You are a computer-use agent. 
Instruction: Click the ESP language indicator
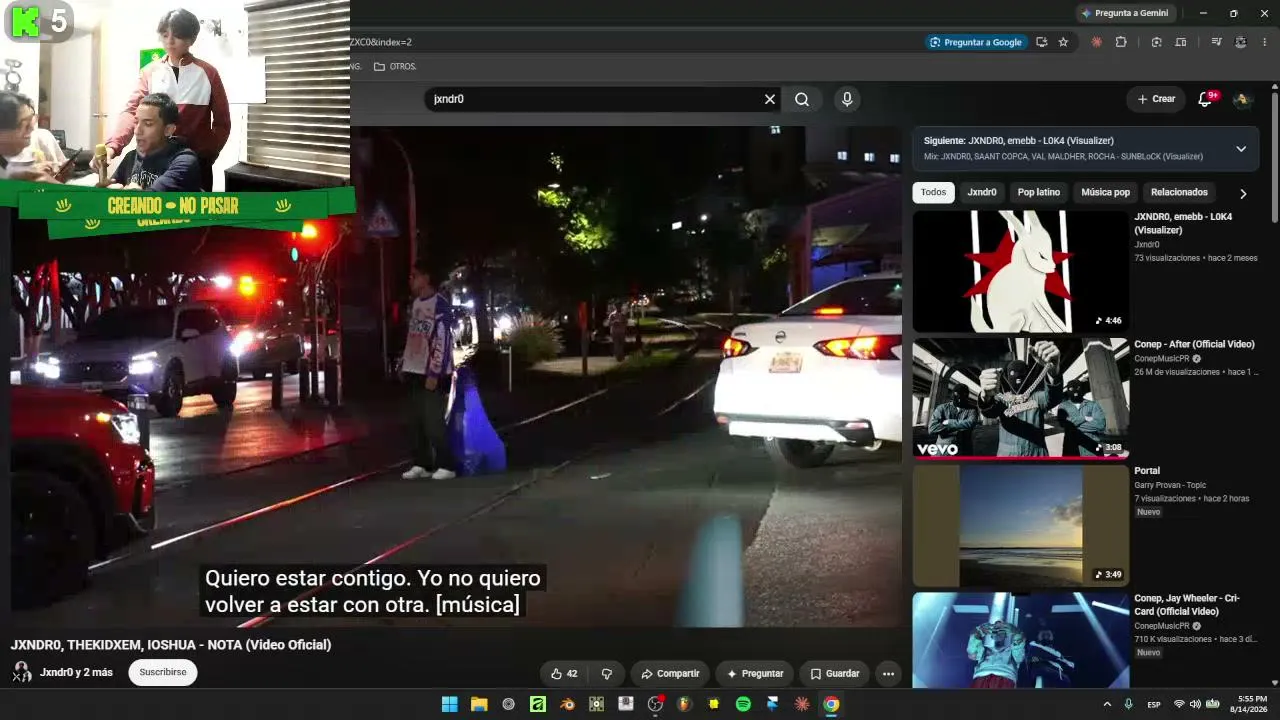tap(1154, 704)
